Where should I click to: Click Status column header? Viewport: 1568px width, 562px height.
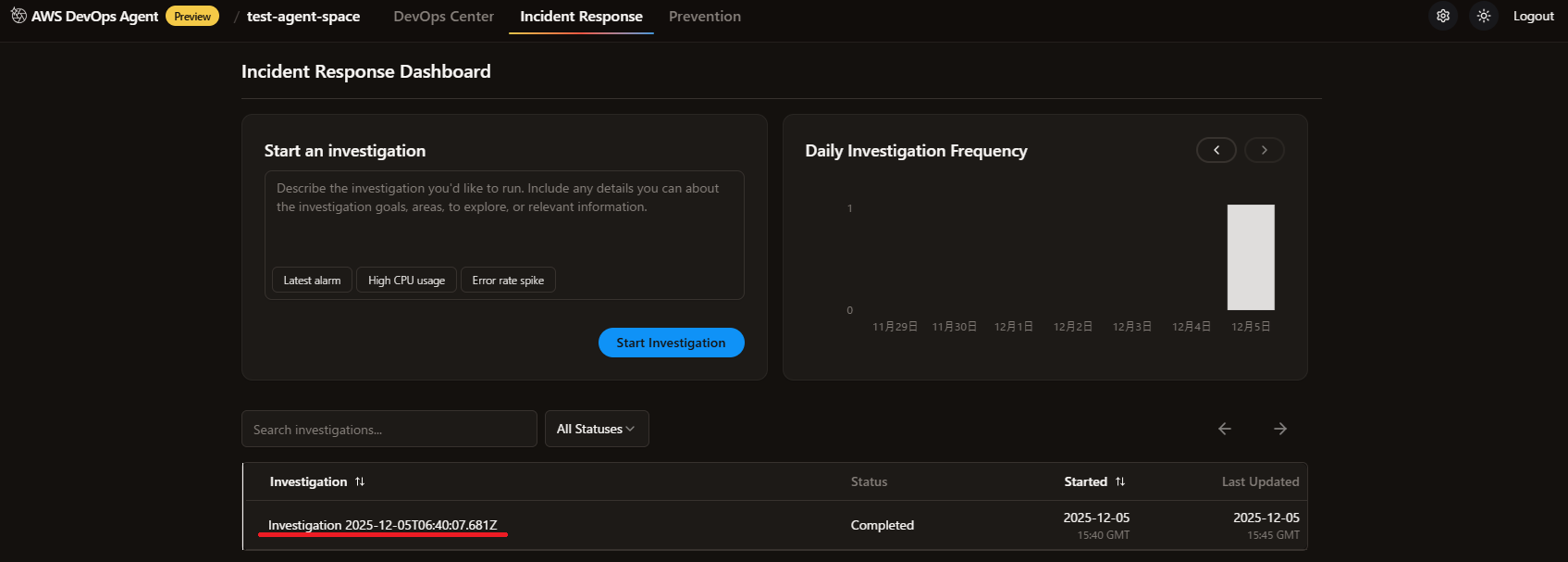pyautogui.click(x=869, y=481)
